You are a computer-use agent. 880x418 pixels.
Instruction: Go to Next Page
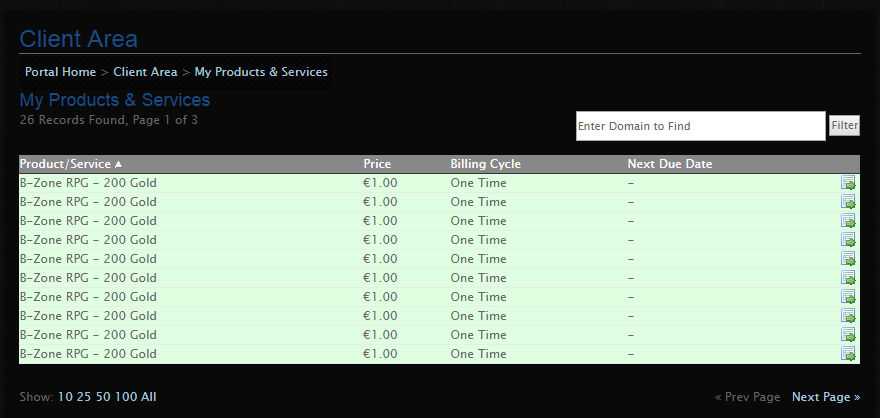click(x=826, y=397)
